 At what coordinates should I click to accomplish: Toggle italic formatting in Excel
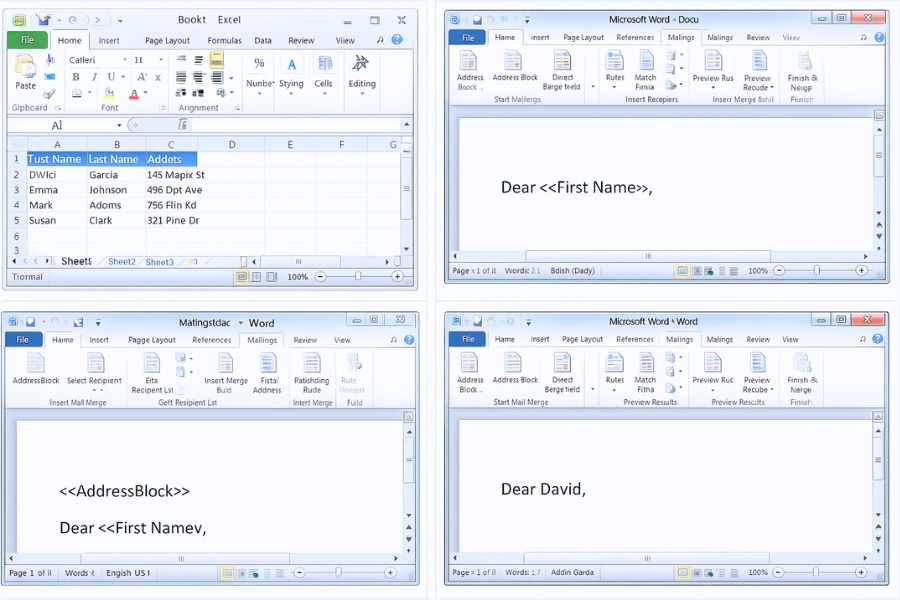(x=93, y=77)
